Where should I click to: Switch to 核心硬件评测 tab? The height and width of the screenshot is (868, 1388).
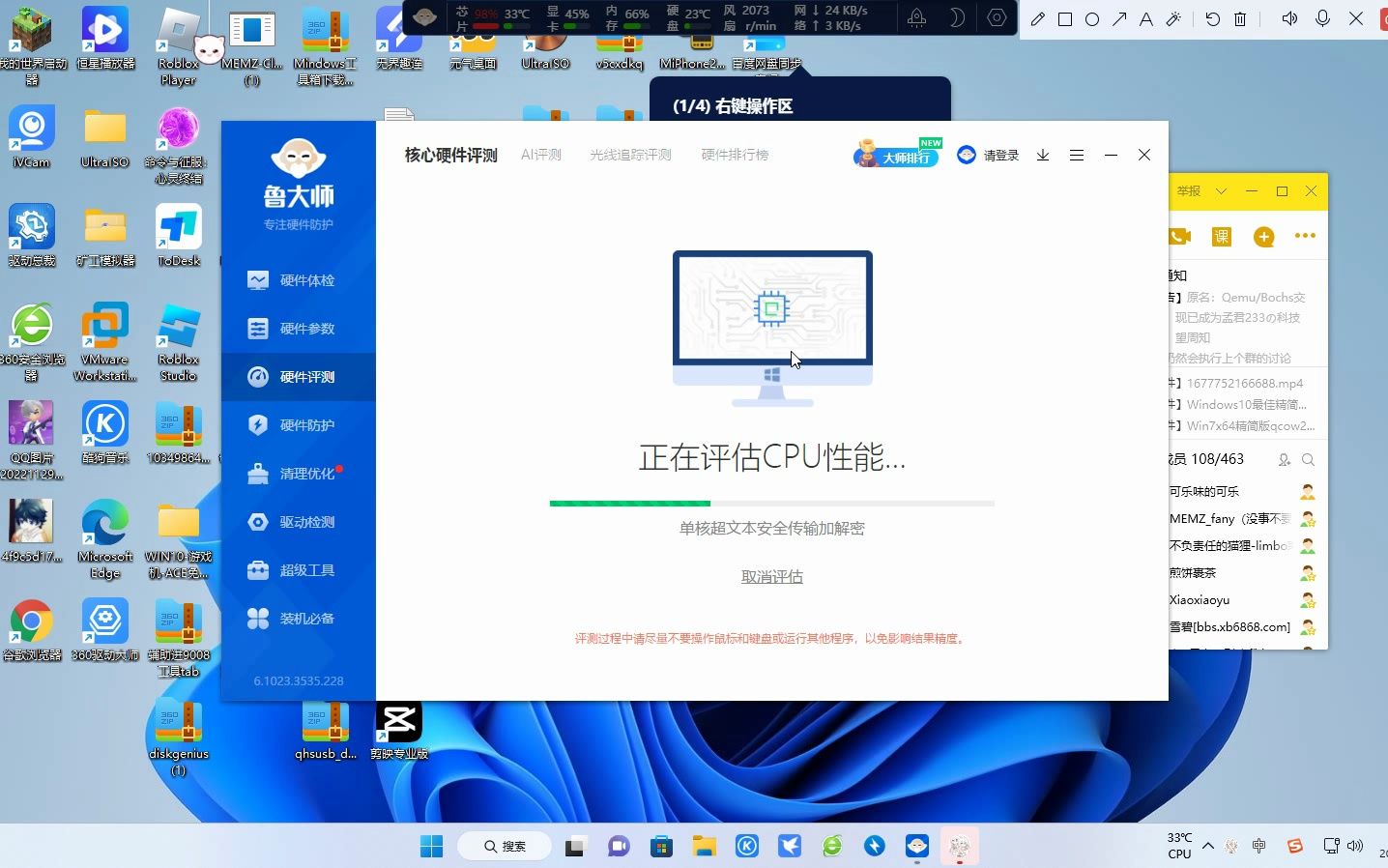point(450,155)
